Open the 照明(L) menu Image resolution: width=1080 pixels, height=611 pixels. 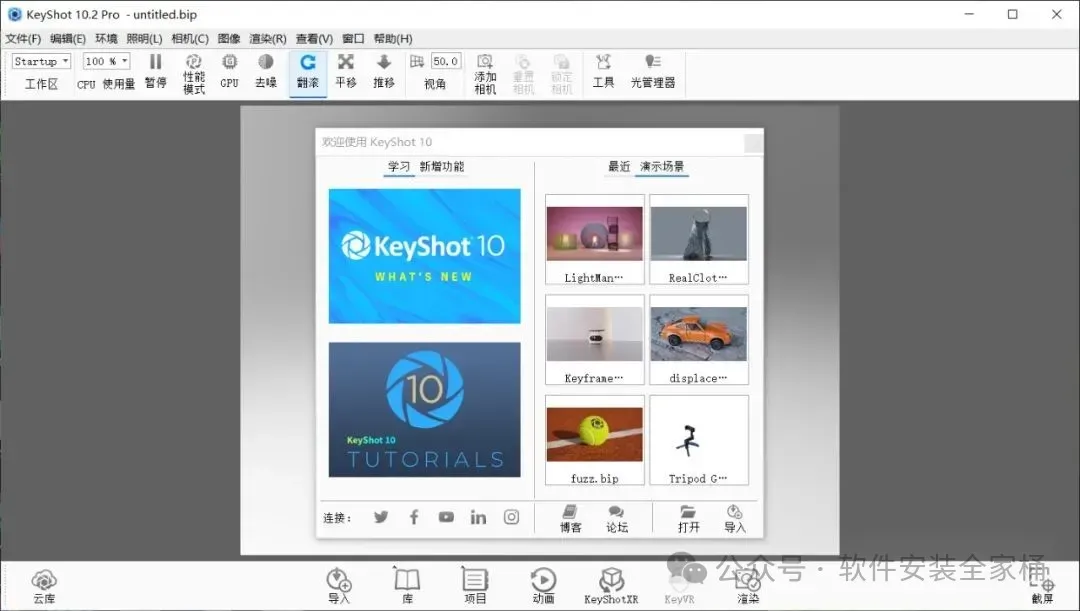click(x=145, y=39)
